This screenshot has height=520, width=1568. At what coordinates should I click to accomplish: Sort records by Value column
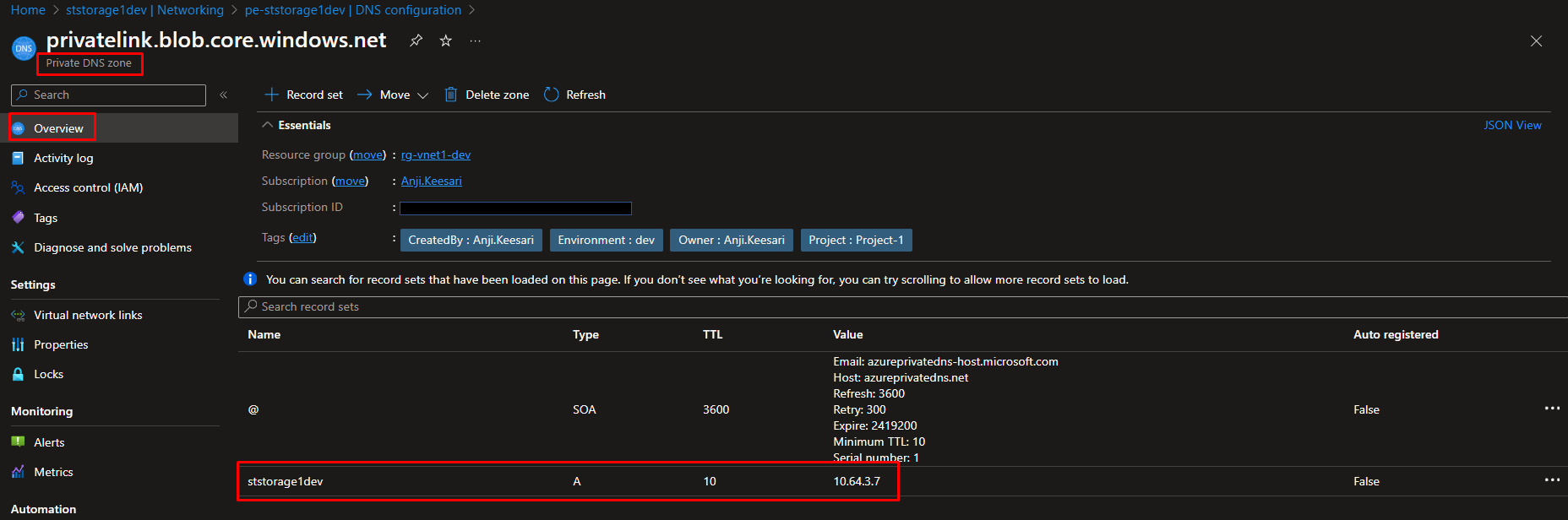[x=848, y=334]
